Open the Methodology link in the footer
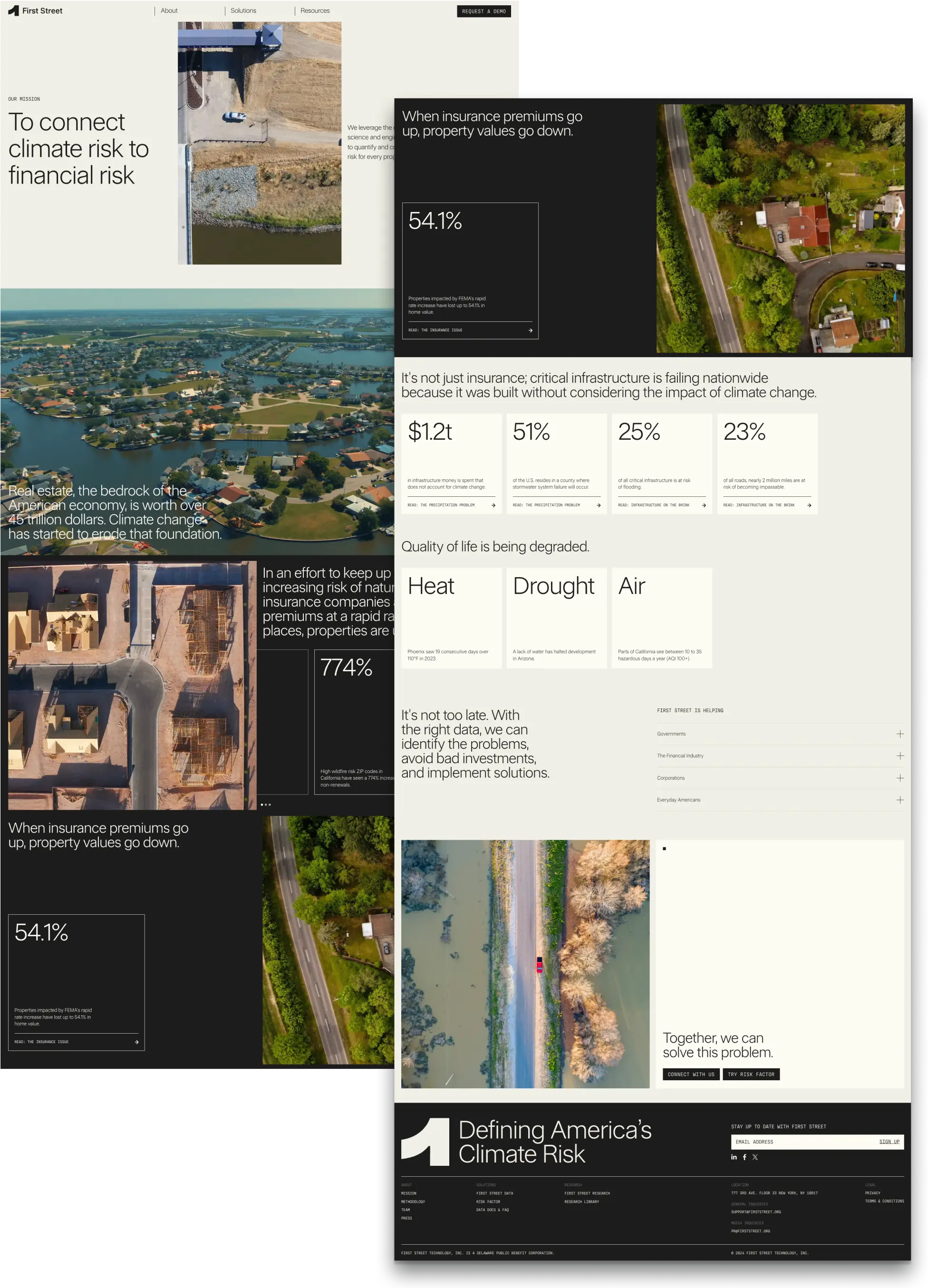This screenshot has height=1288, width=928. click(x=413, y=1202)
